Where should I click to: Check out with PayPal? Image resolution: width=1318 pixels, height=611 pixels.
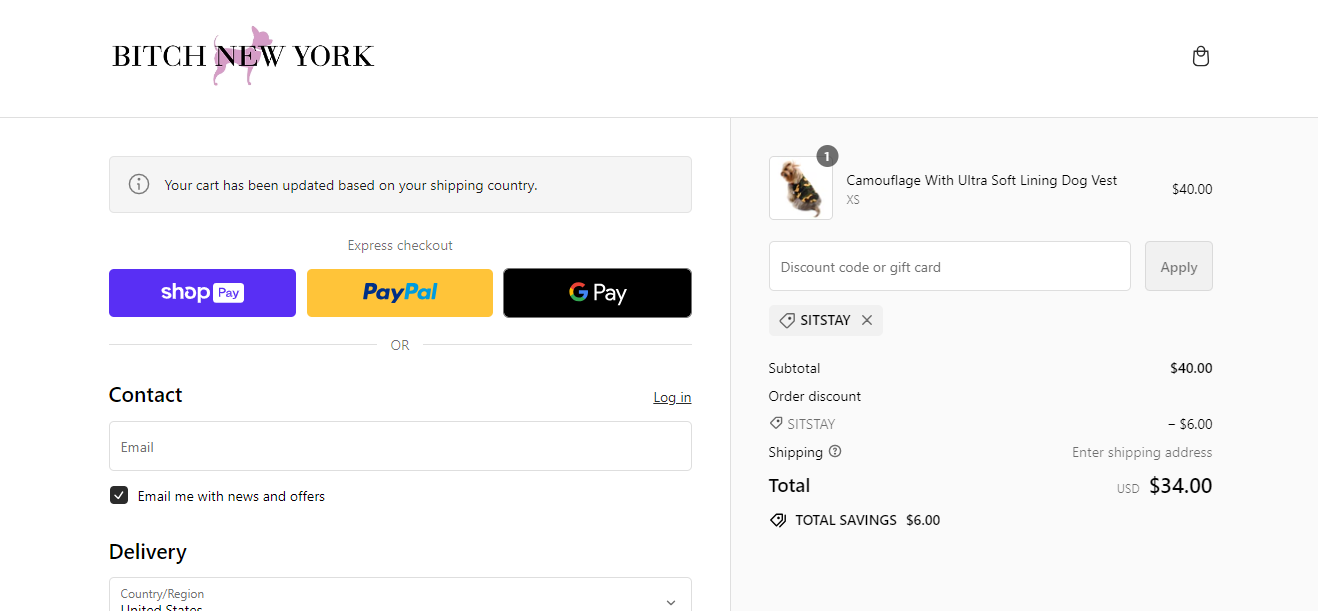point(400,293)
